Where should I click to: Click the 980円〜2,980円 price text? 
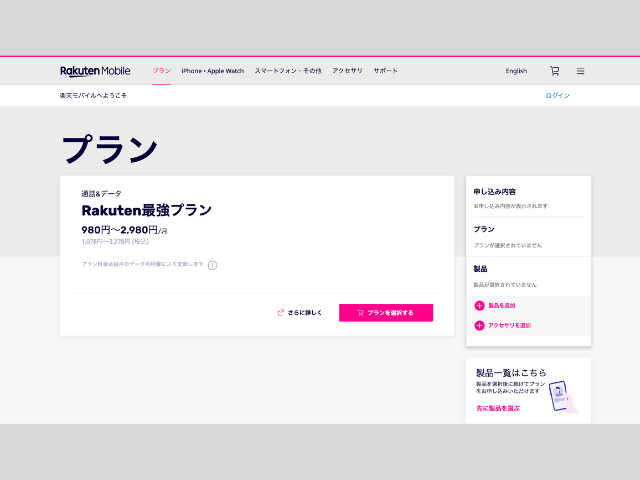124,230
